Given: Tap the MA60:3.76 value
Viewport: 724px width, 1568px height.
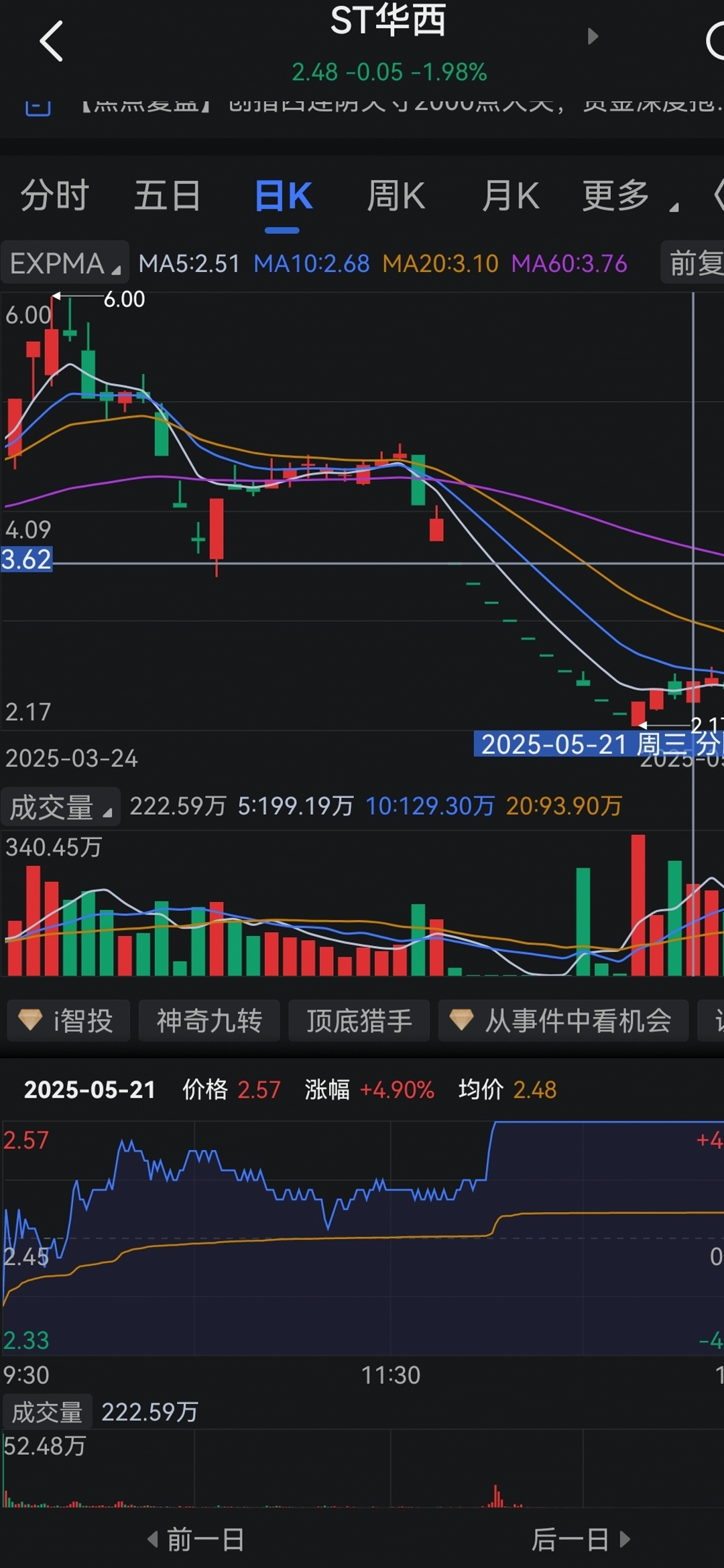Looking at the screenshot, I should pos(569,263).
